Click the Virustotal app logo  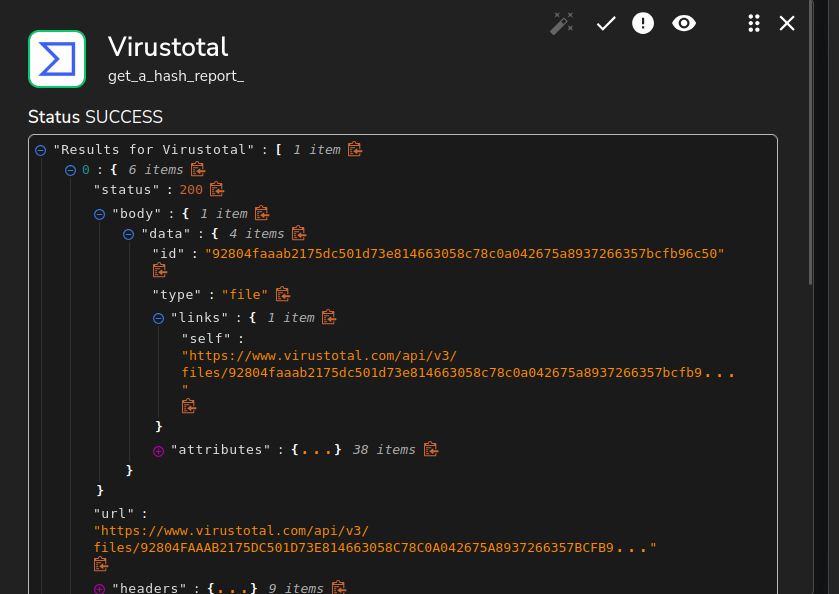click(x=57, y=59)
